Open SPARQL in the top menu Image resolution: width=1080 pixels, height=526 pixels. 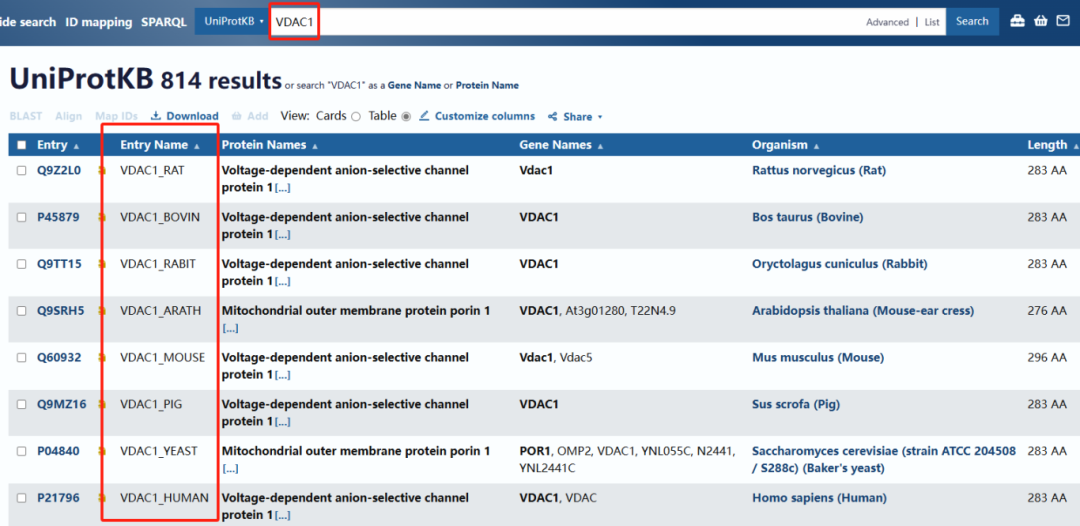point(163,22)
